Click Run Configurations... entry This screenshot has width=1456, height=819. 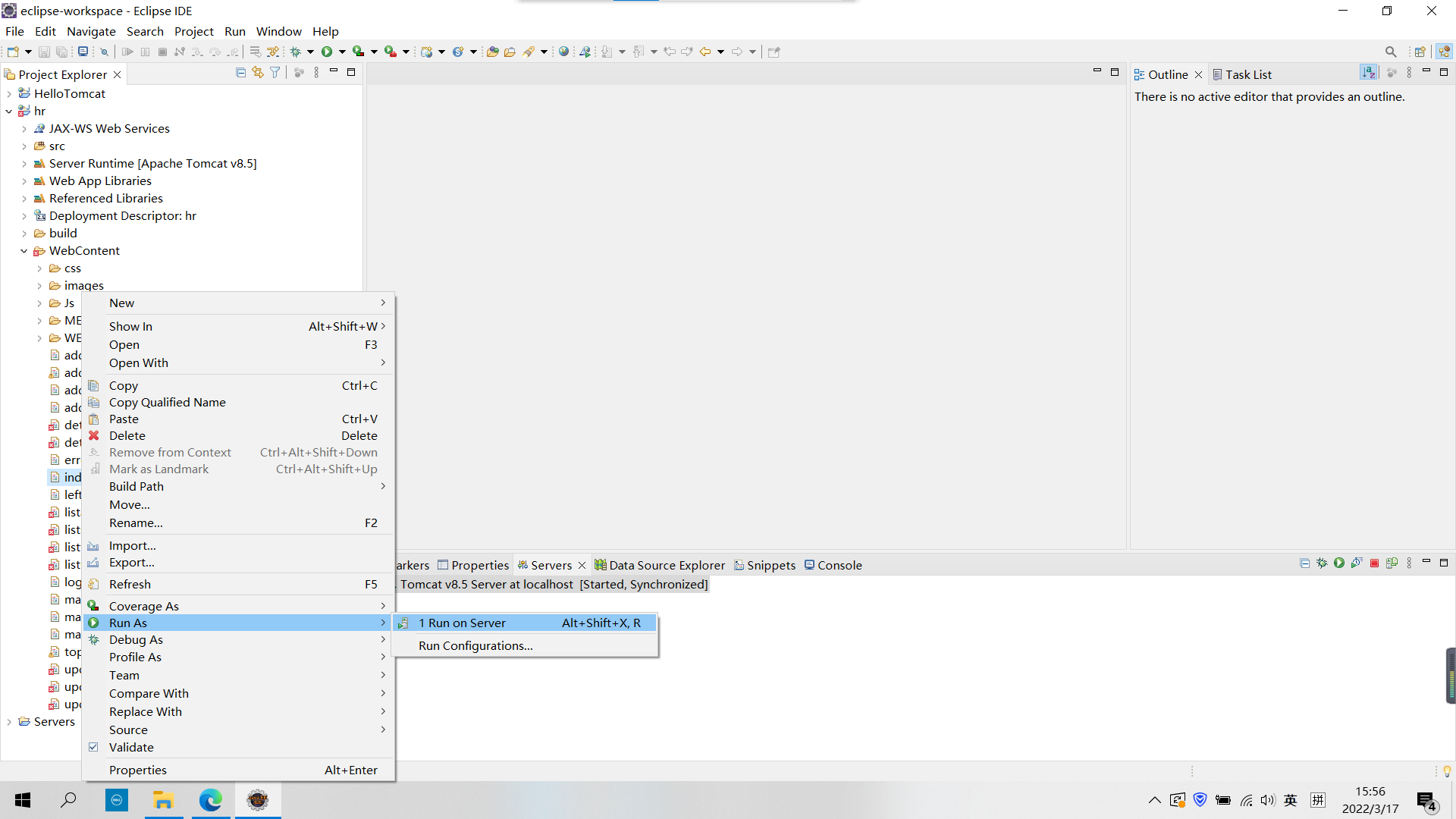475,645
